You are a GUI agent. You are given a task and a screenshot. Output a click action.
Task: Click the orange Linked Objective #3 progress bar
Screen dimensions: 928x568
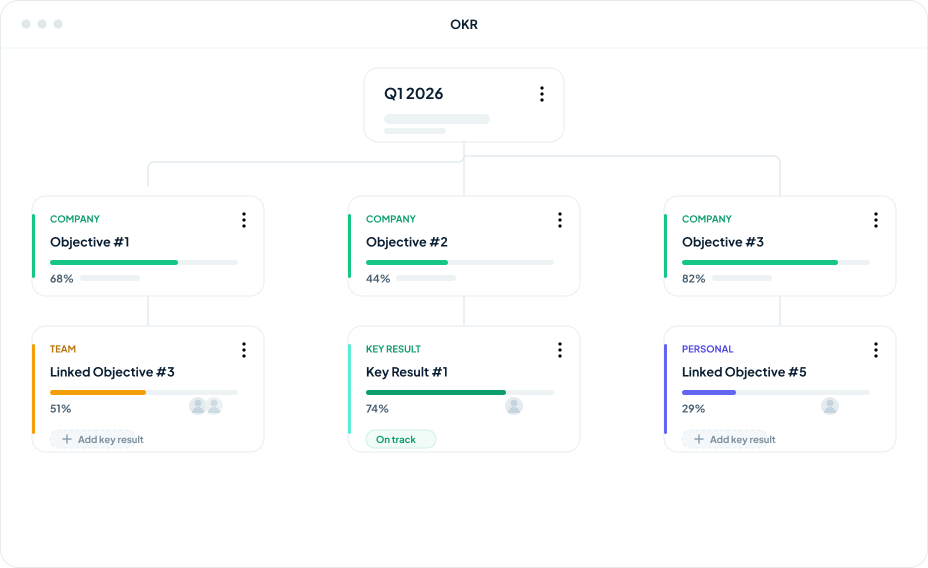[x=144, y=392]
